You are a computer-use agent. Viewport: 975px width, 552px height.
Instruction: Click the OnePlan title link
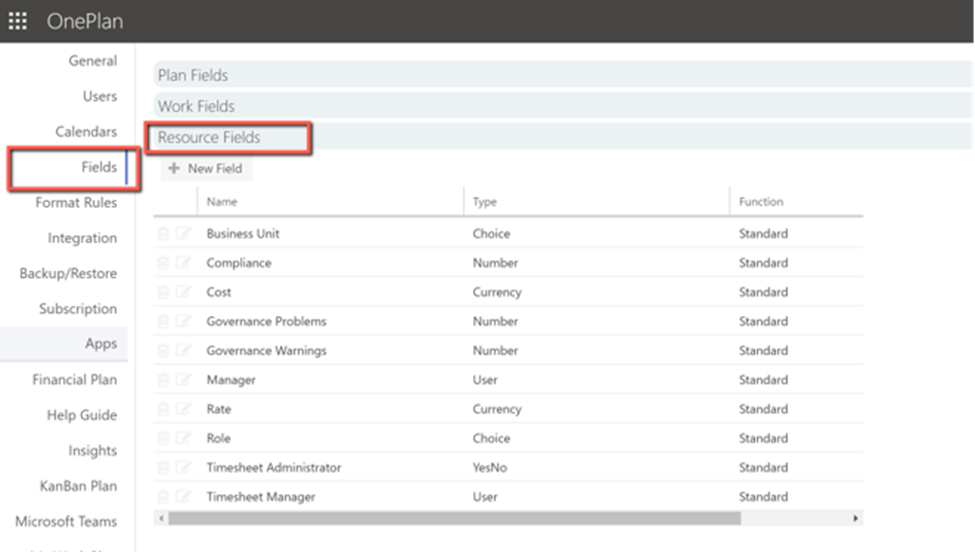pyautogui.click(x=85, y=21)
